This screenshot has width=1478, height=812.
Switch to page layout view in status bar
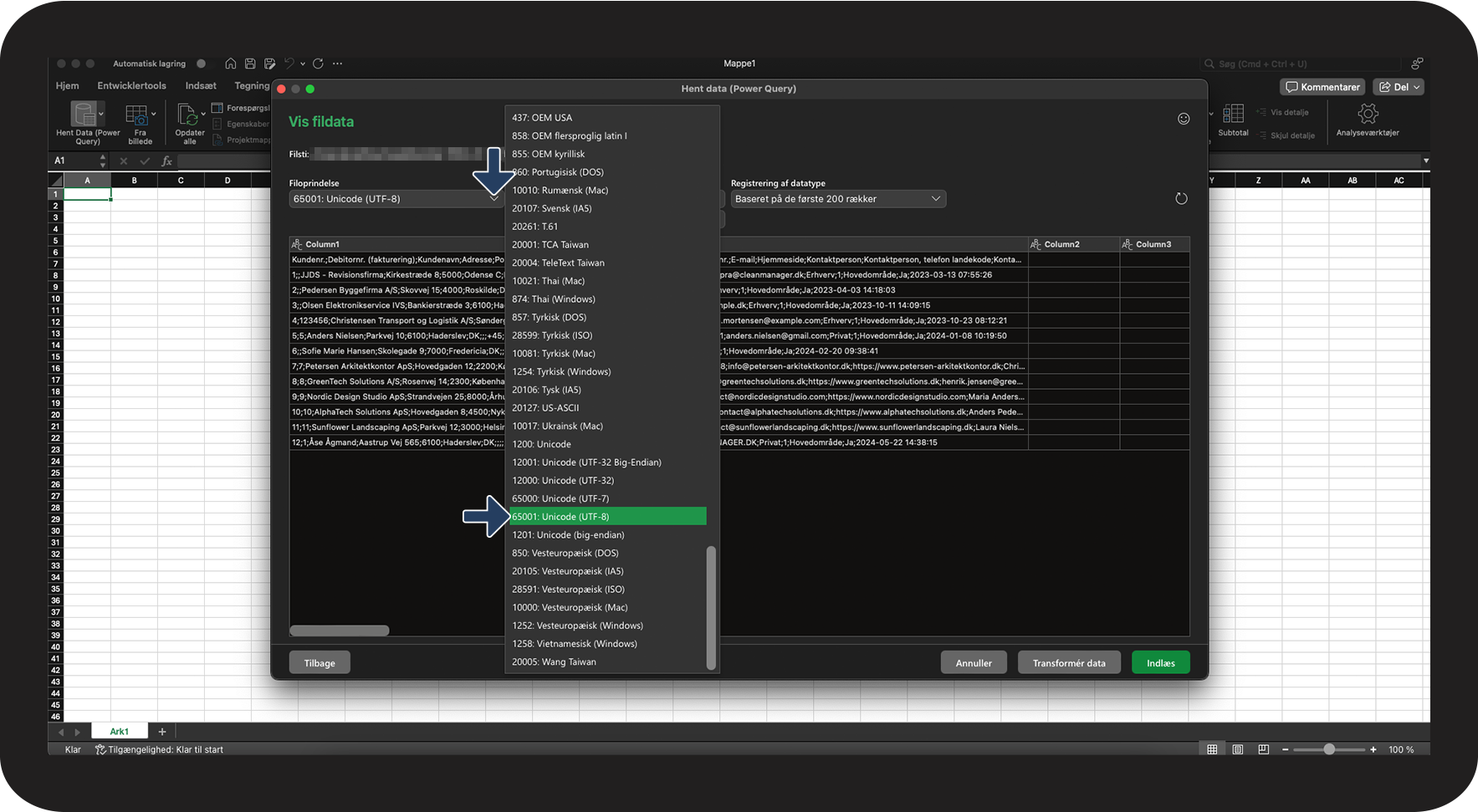click(x=1238, y=749)
